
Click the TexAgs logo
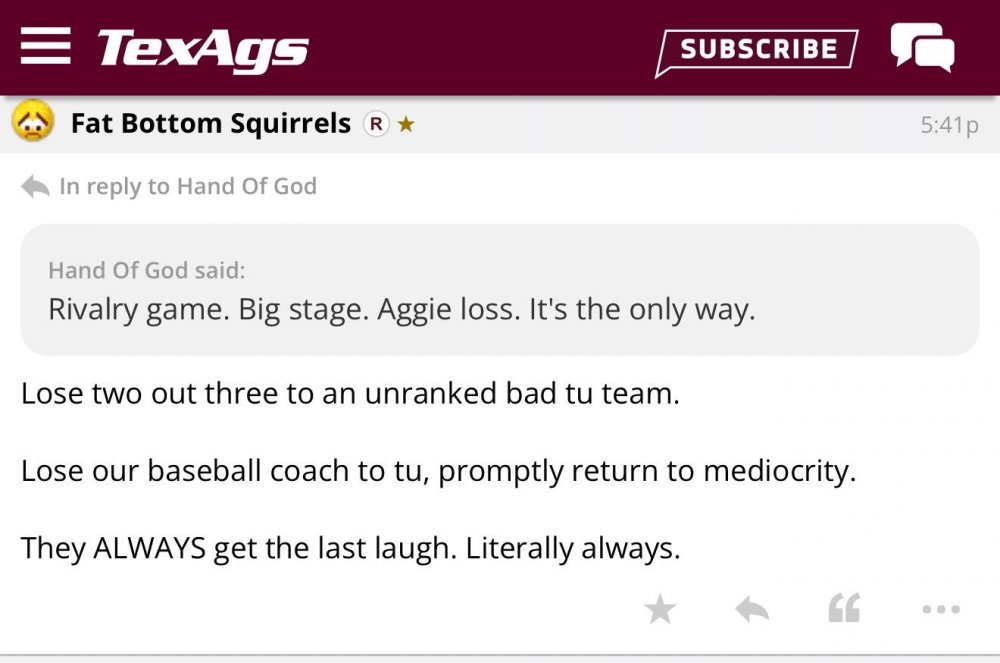[x=203, y=48]
